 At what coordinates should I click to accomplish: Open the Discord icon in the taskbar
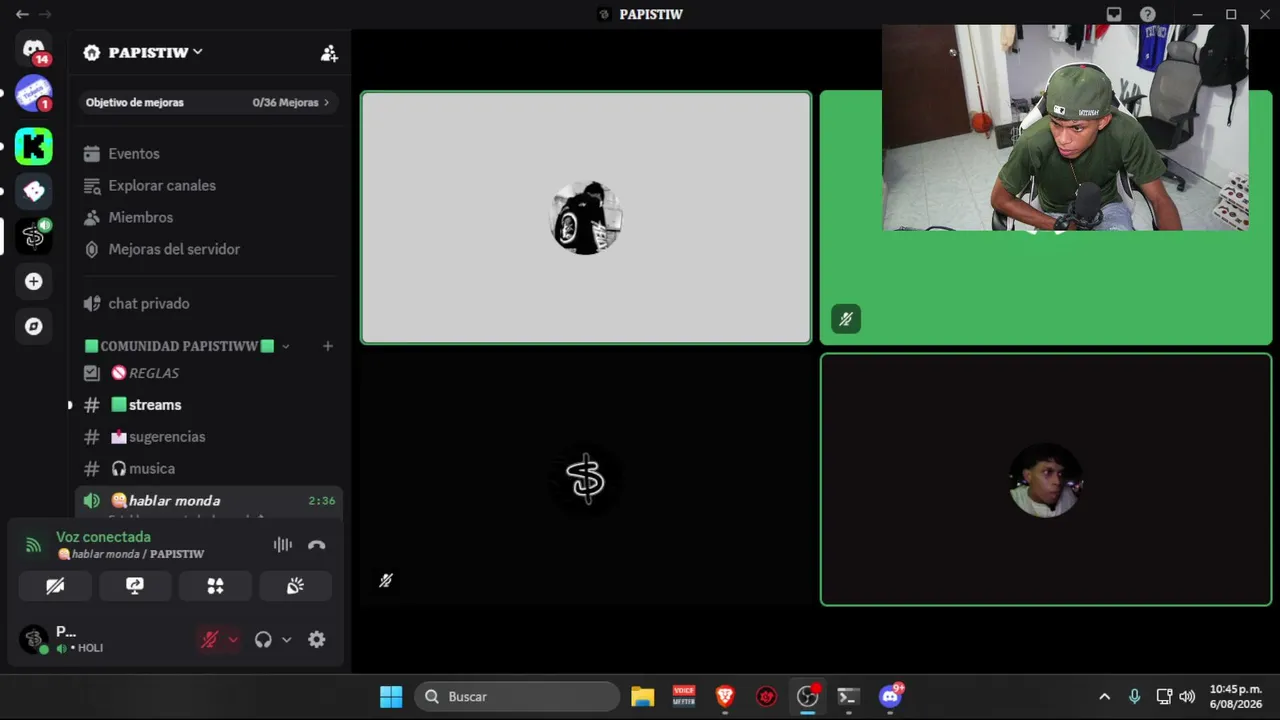890,697
